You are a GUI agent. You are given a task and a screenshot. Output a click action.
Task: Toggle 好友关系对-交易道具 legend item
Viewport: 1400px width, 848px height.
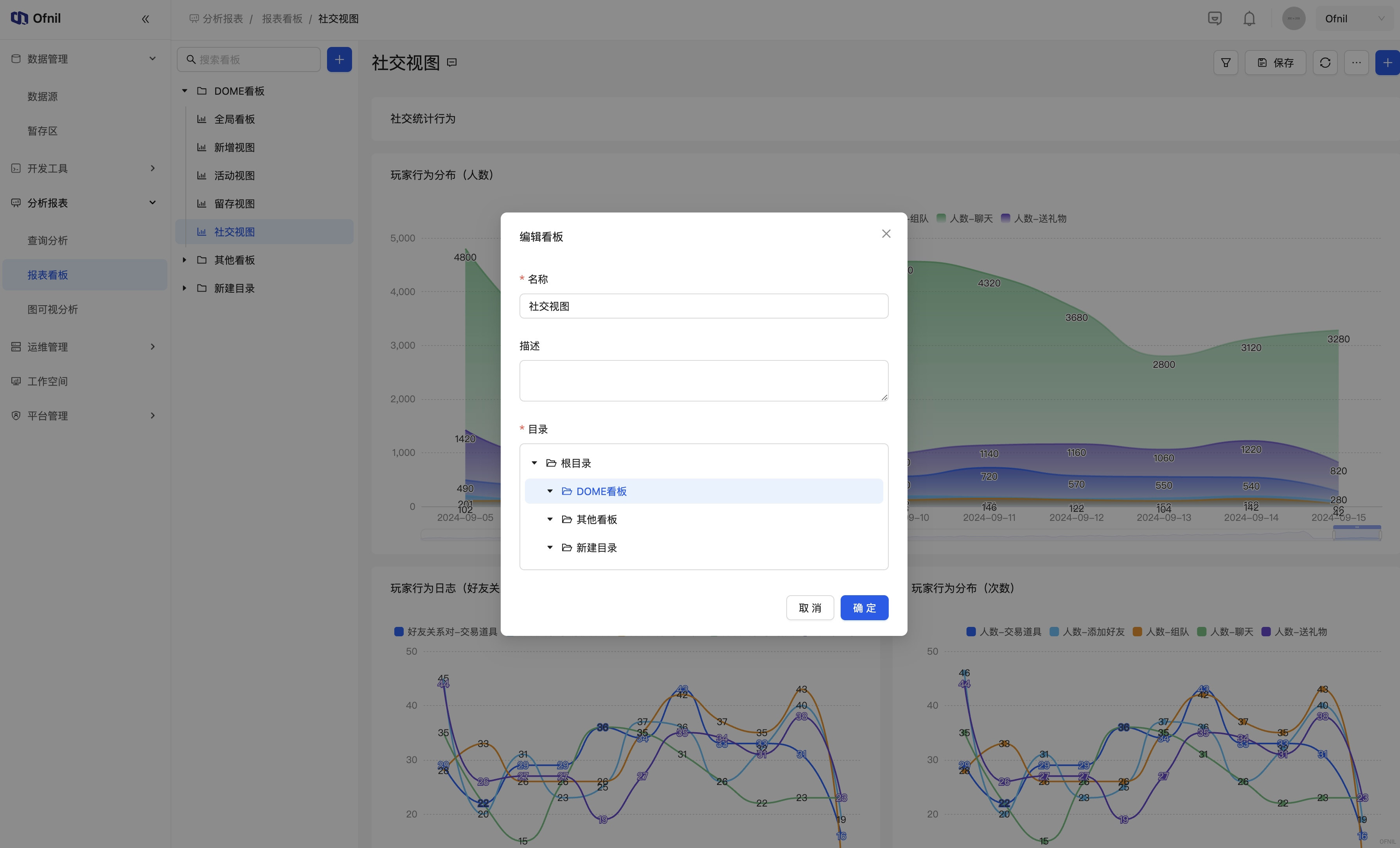click(446, 632)
